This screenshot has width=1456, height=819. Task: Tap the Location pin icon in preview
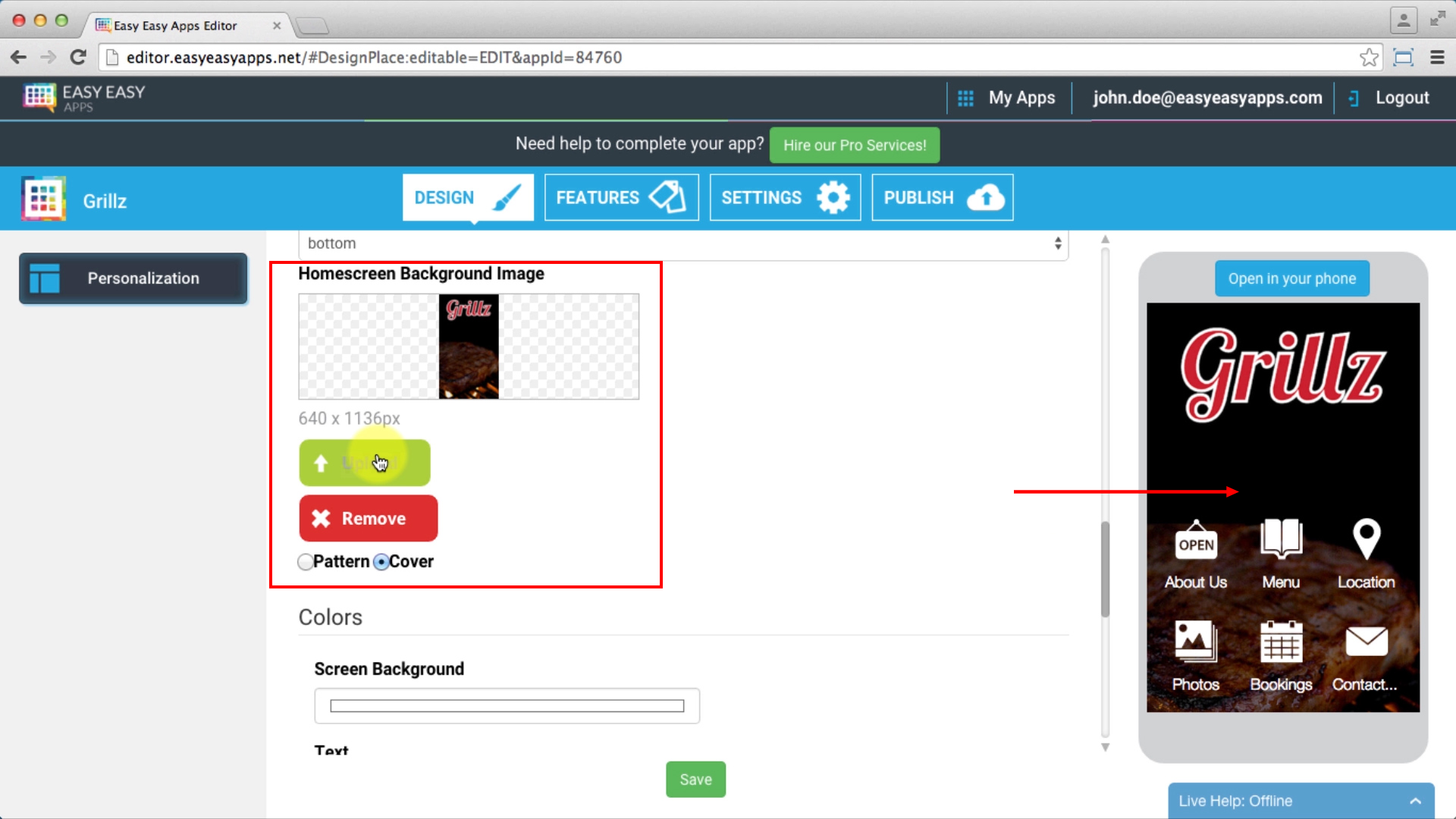pos(1366,538)
